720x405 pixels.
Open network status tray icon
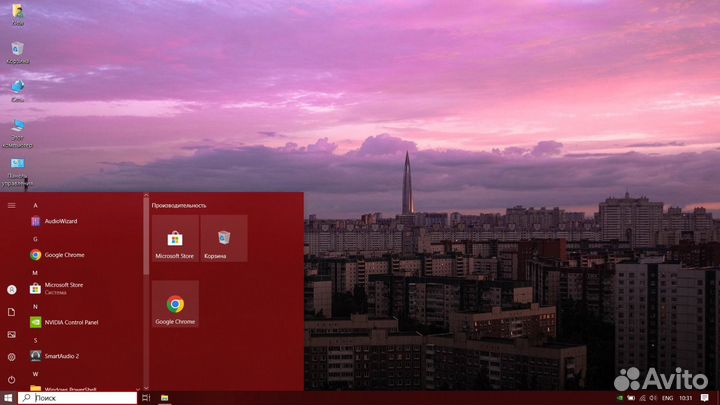tap(642, 398)
